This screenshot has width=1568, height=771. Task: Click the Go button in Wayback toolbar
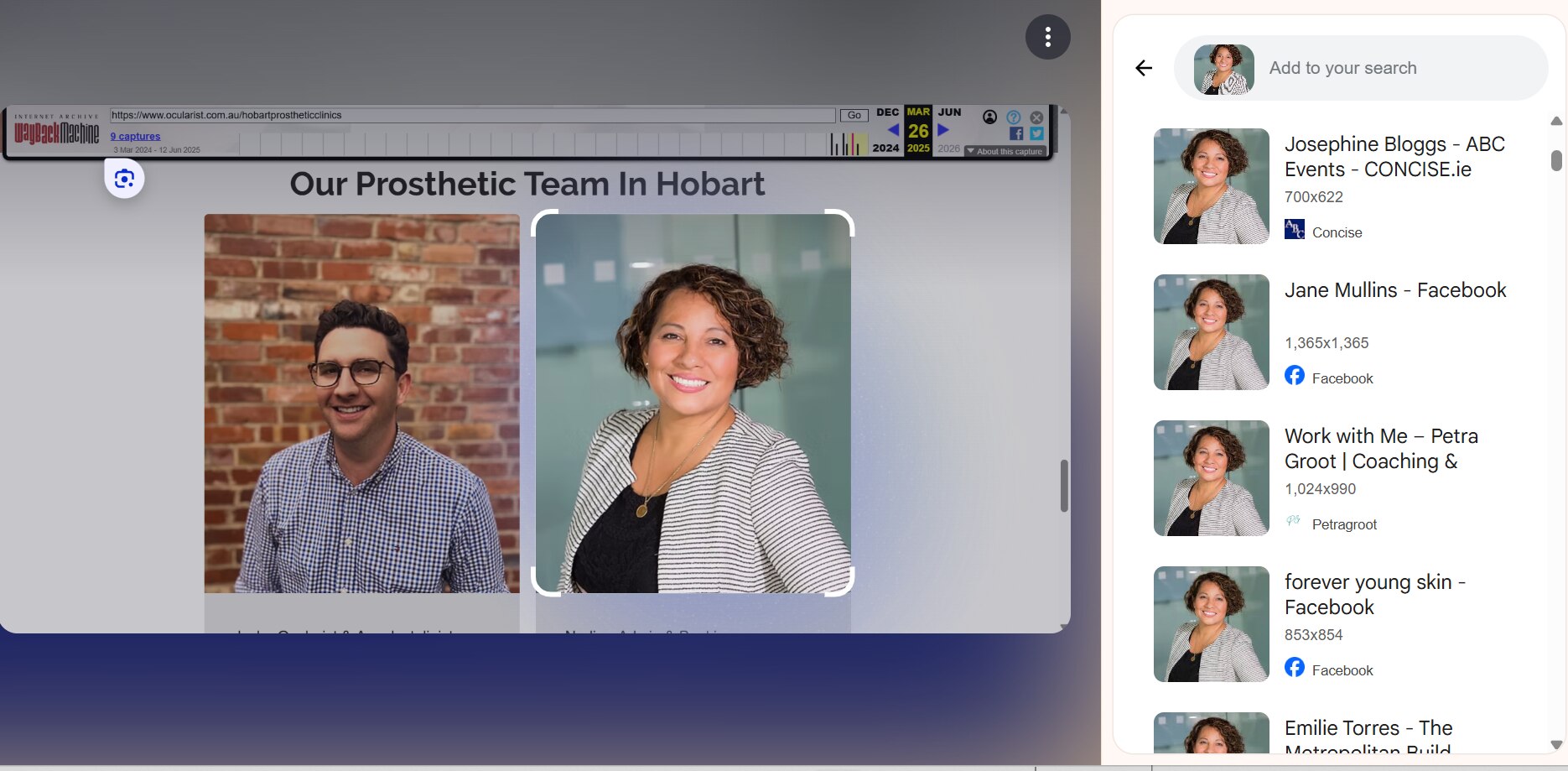pos(854,116)
